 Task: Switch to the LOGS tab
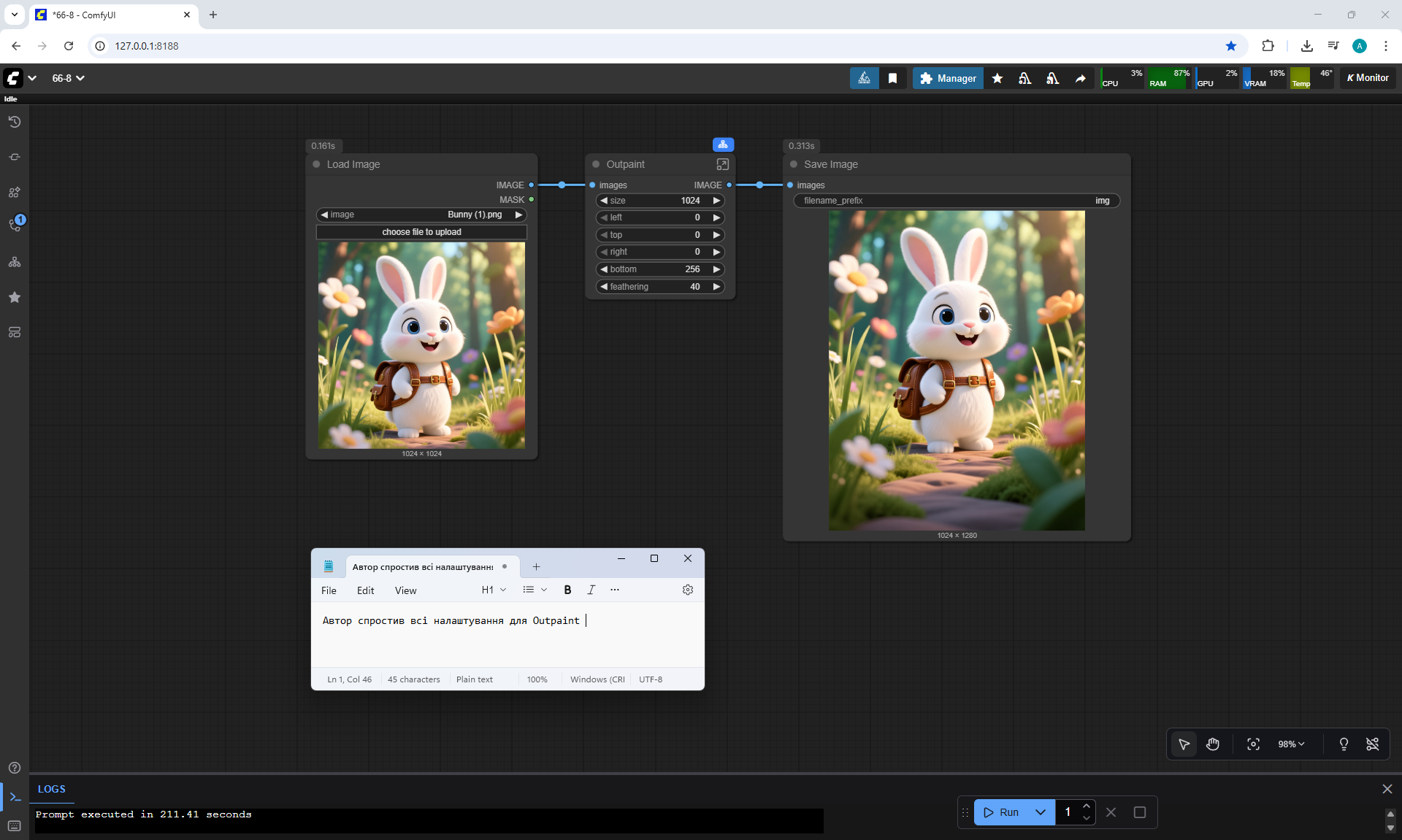tap(51, 789)
